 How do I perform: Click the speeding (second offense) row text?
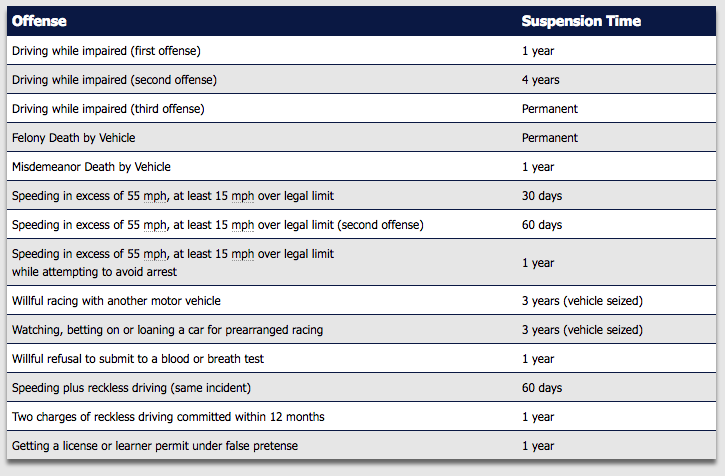pyautogui.click(x=218, y=225)
